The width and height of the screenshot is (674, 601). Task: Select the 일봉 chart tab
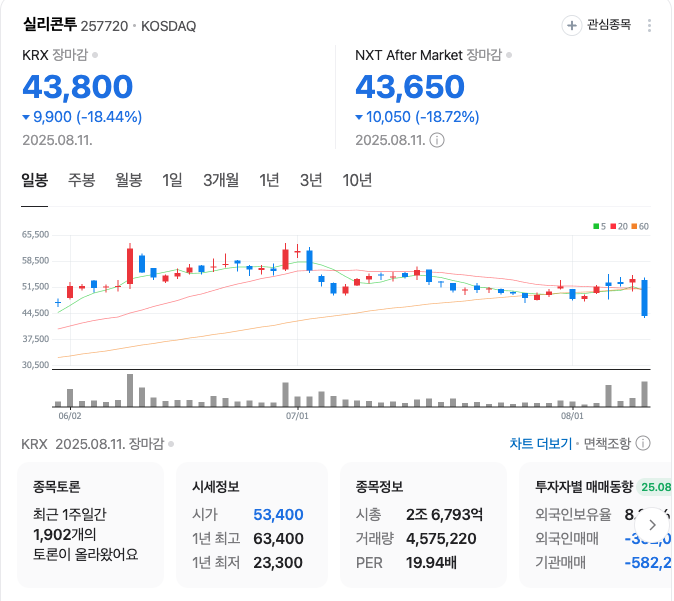click(34, 180)
